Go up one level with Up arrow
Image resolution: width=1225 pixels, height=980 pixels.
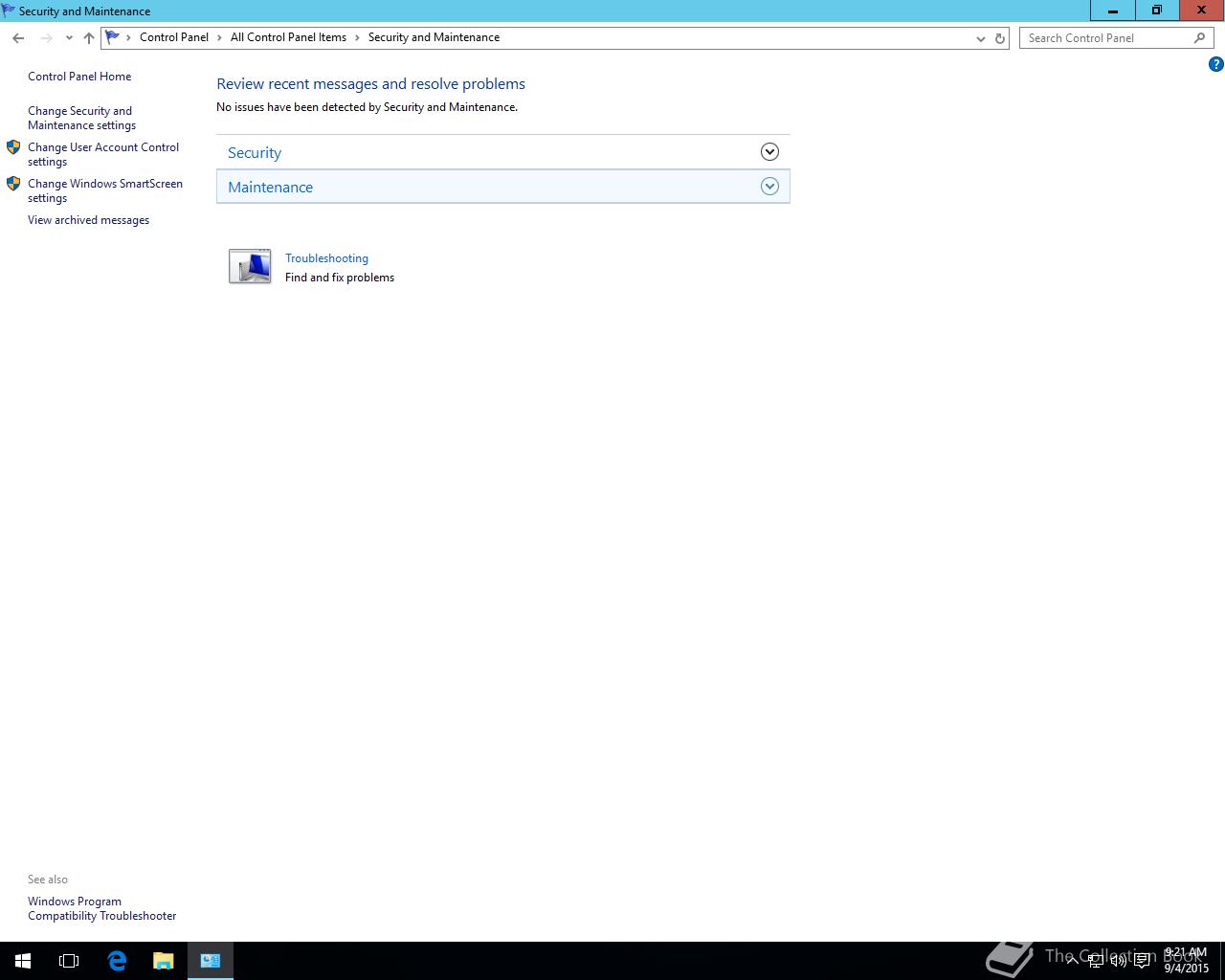click(88, 38)
